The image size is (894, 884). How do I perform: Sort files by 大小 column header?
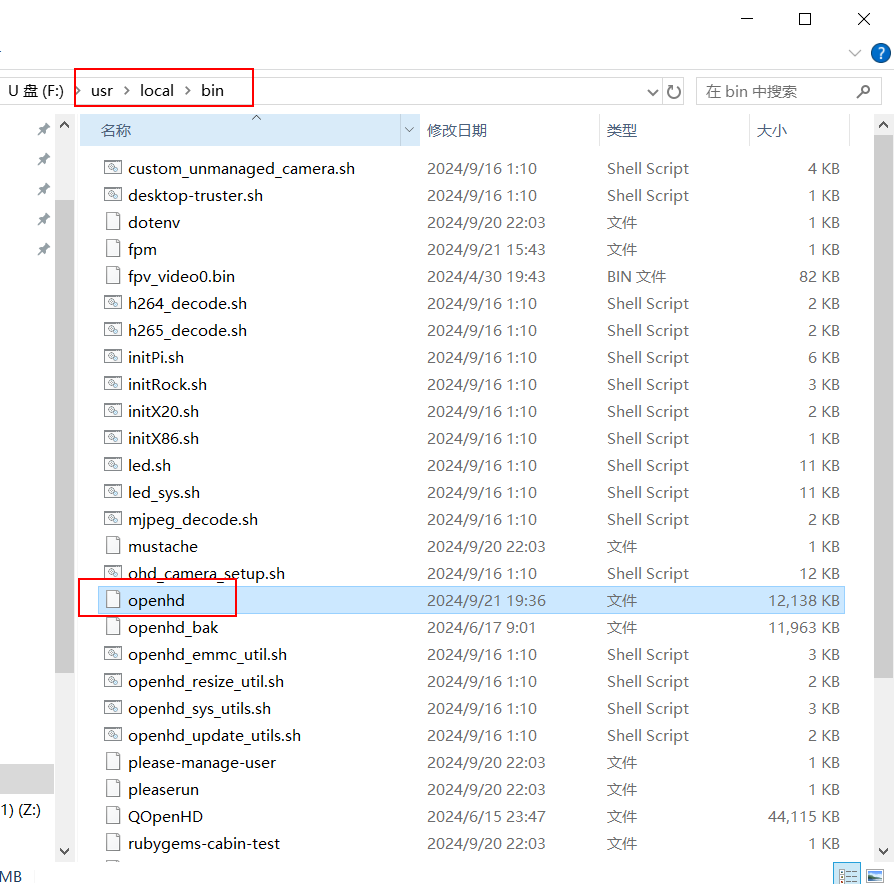[799, 130]
